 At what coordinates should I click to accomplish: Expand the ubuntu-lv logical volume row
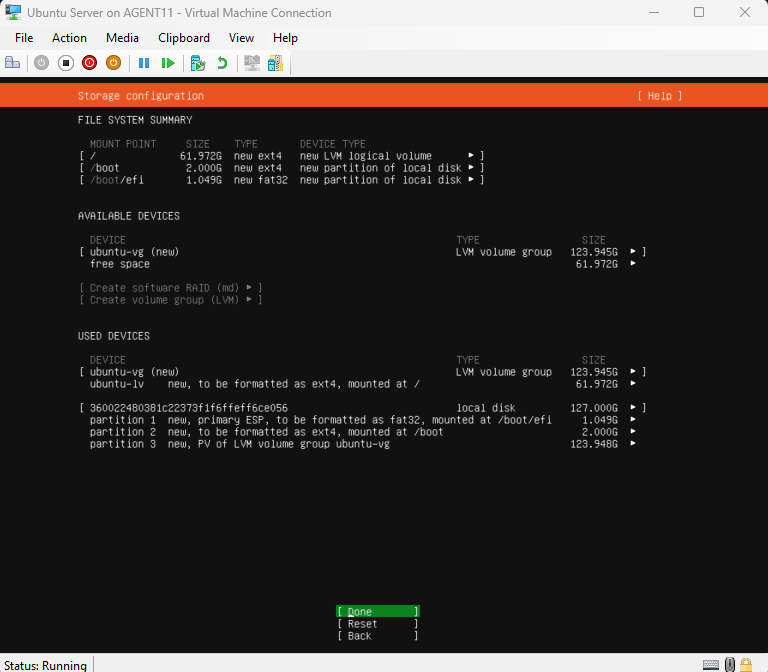click(634, 384)
